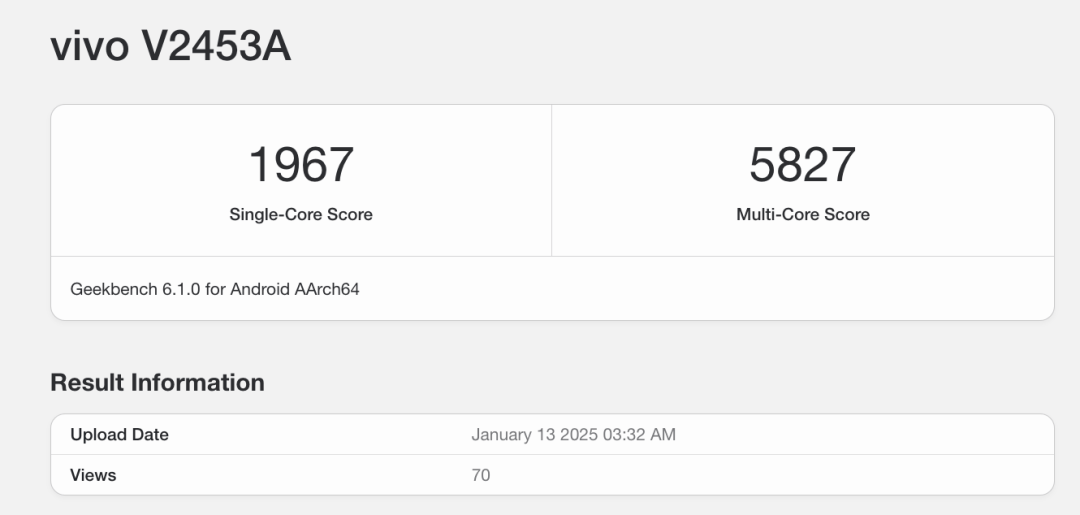The image size is (1080, 515).
Task: Click the word vivo in the title
Action: pos(88,47)
